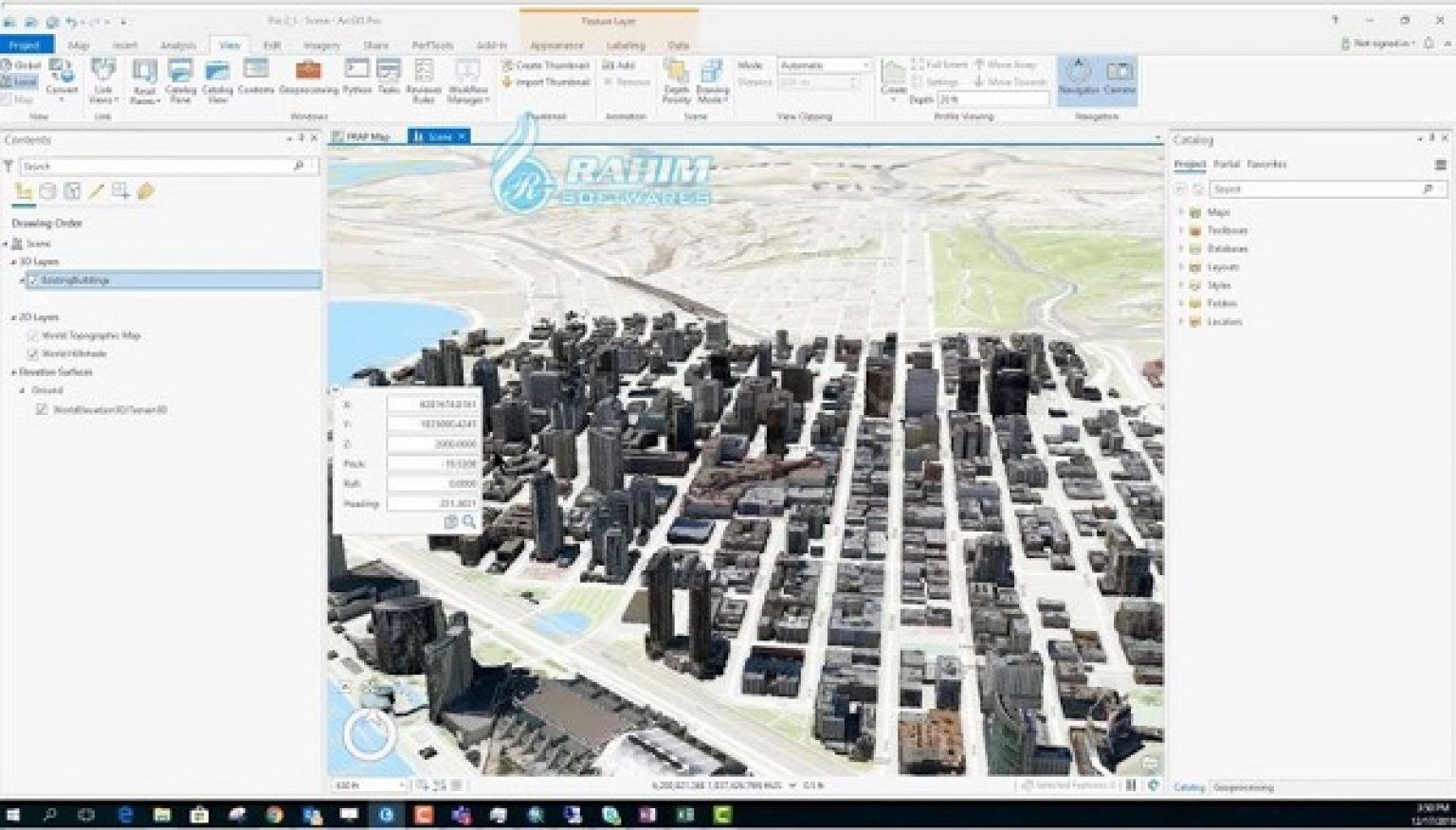
Task: Open the Catalog Pane from the ribbon
Action: 180,76
